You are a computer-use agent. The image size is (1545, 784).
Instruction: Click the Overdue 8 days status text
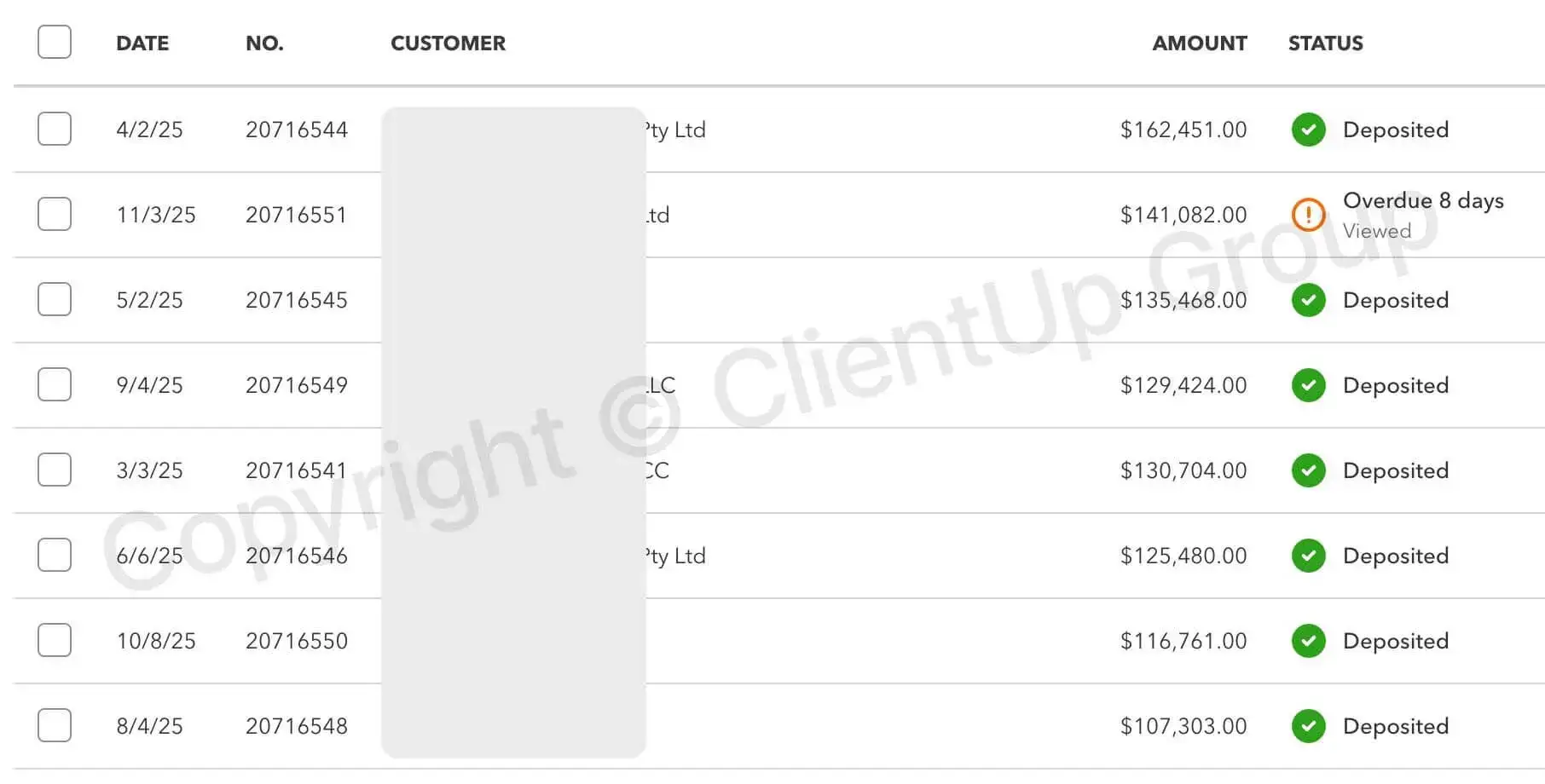(x=1423, y=201)
